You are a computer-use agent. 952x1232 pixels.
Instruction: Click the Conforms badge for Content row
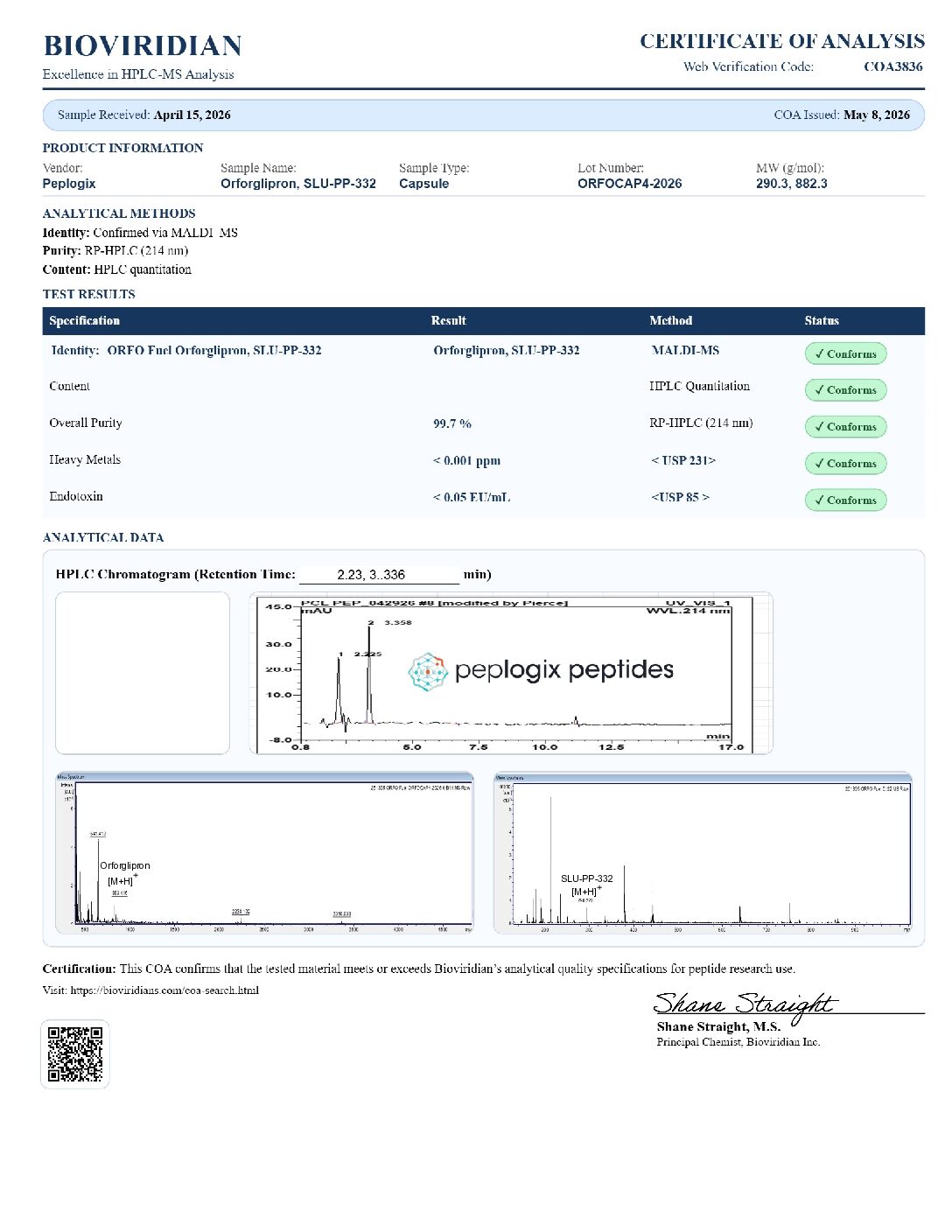point(845,390)
